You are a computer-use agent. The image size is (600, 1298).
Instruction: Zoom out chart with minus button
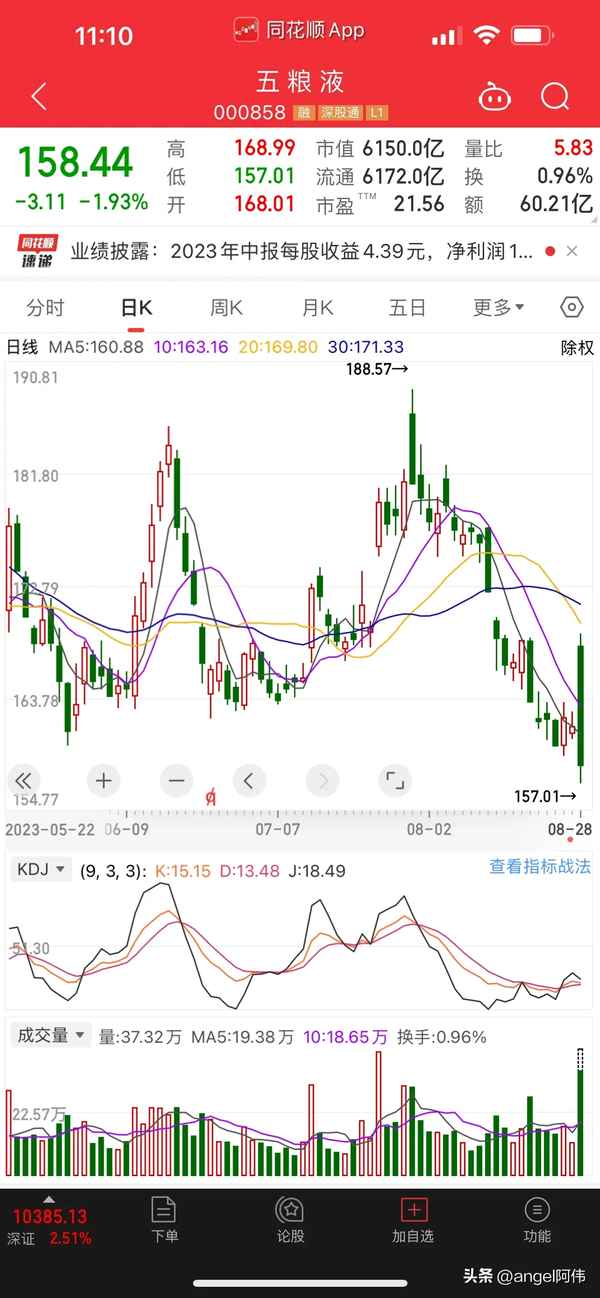point(177,780)
